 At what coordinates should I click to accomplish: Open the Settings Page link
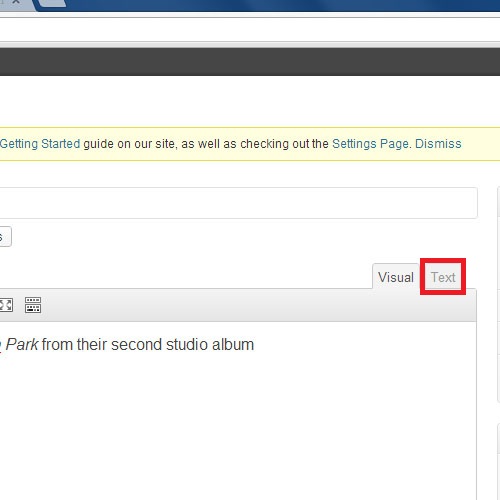[370, 144]
